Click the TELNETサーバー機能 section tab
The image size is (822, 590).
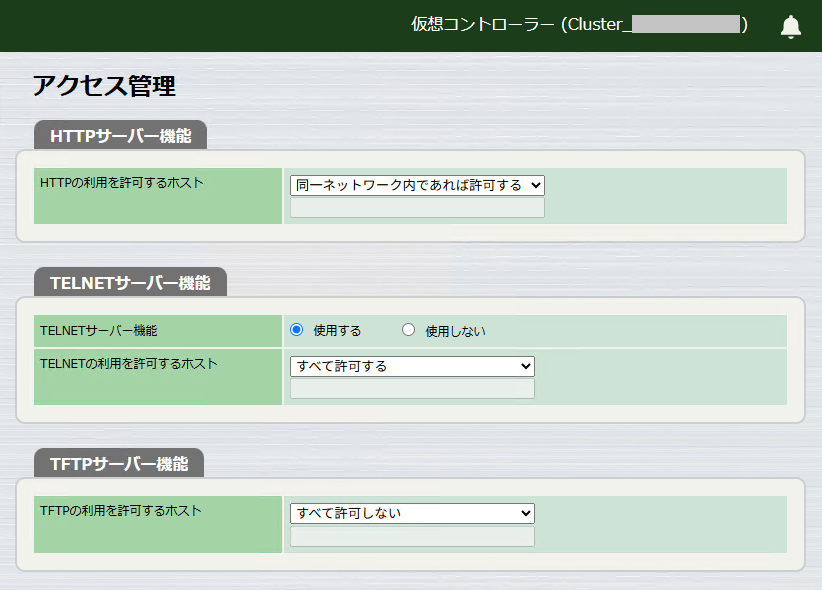point(130,282)
